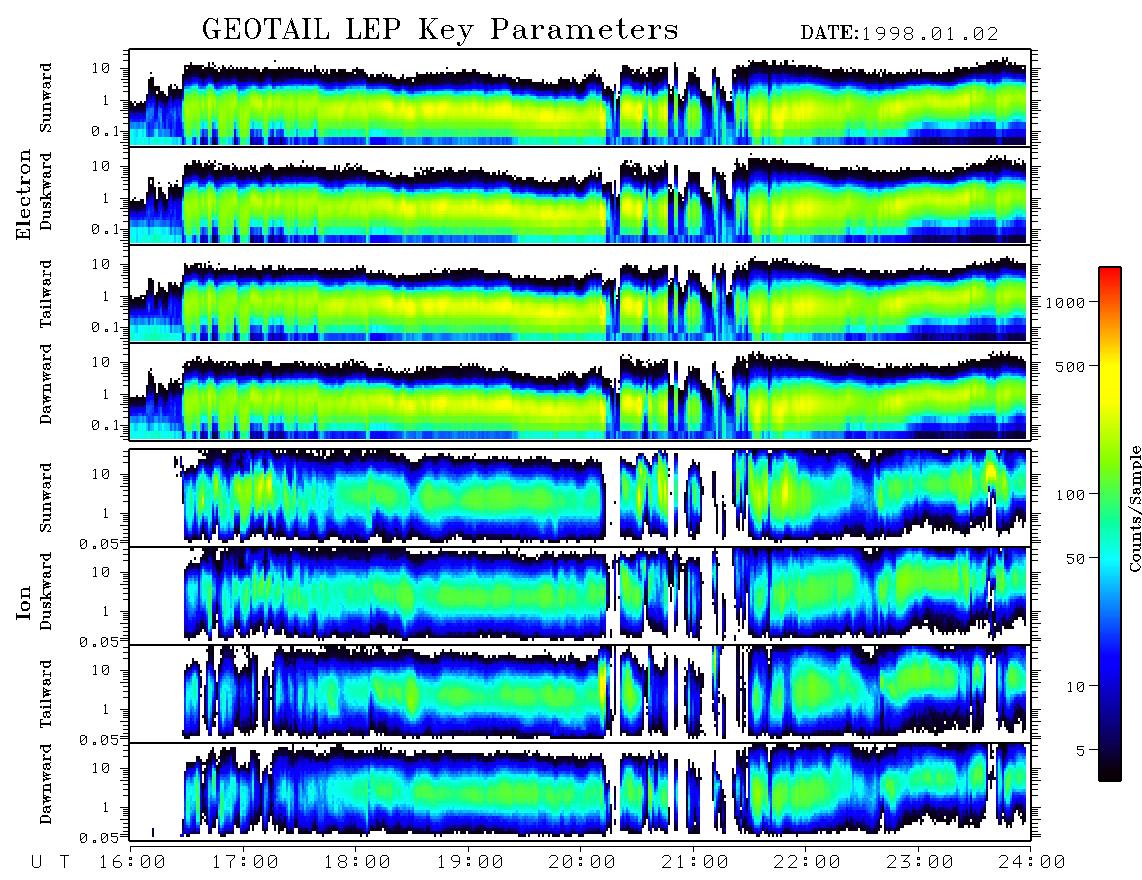Click the Ion Duskward spectrogram panel
This screenshot has height=880, width=1142.
point(580,595)
